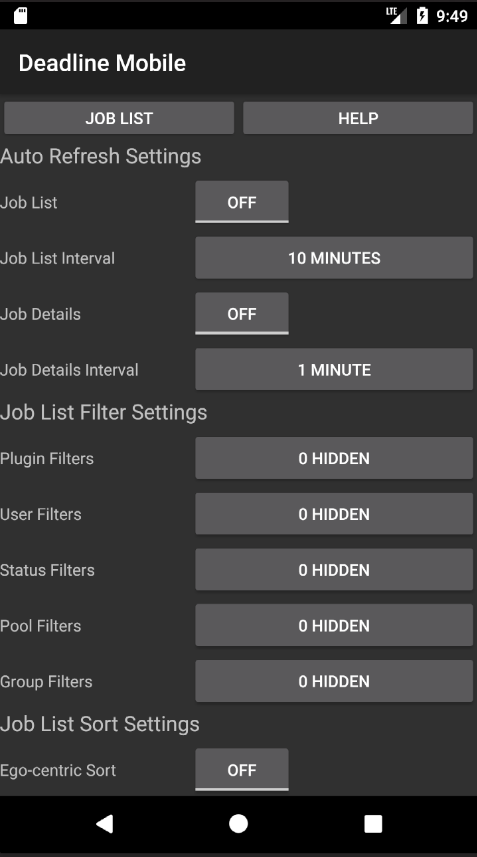
Task: Open Job List Interval 10 MINUTES selector
Action: click(x=334, y=258)
